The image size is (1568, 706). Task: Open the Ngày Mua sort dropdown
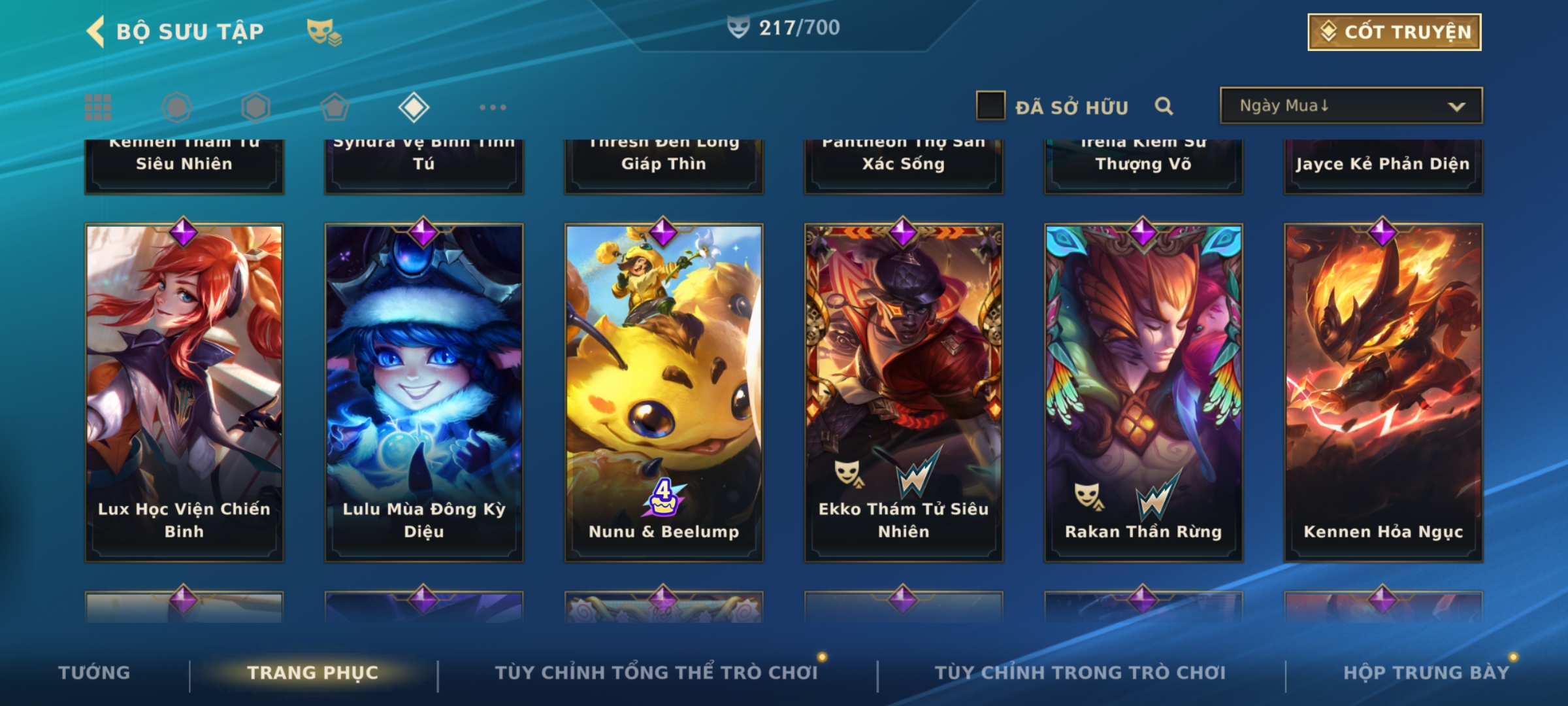pyautogui.click(x=1351, y=105)
